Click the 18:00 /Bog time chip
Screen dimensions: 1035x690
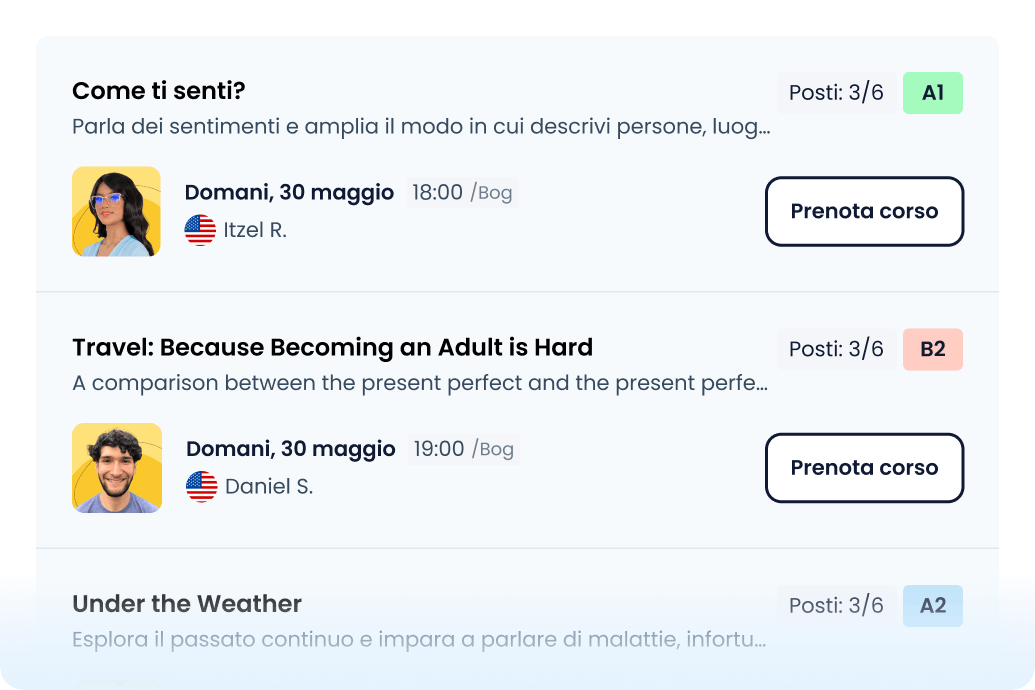pyautogui.click(x=462, y=193)
